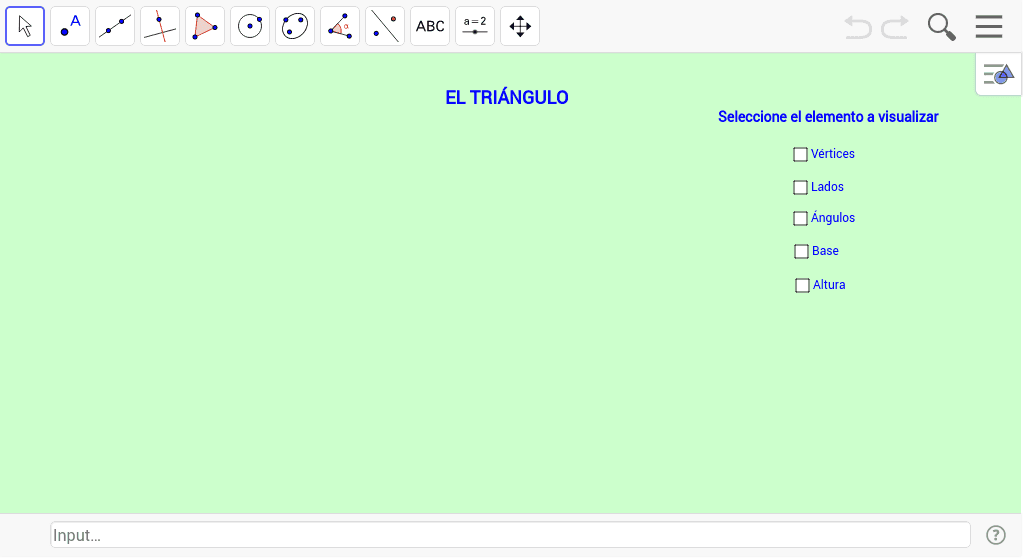Open the style bar views panel
The height and width of the screenshot is (558, 1023).
pyautogui.click(x=999, y=74)
